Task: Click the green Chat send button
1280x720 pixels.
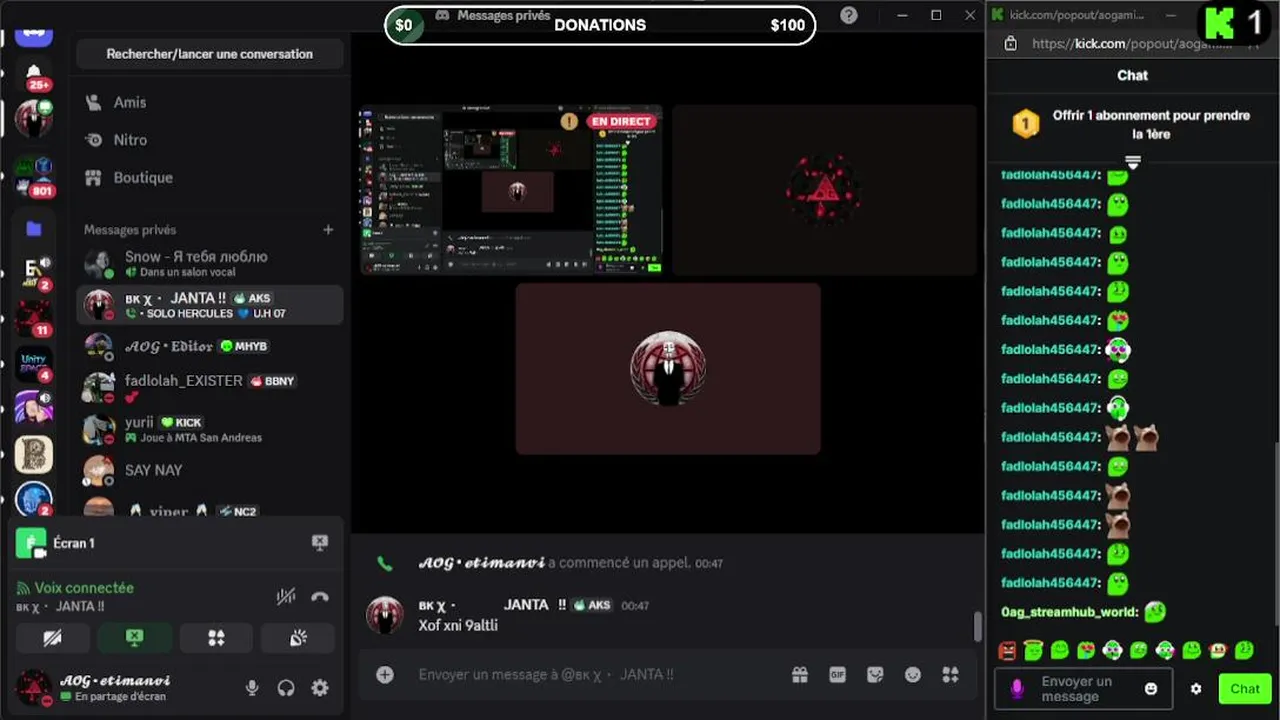Action: [1245, 688]
